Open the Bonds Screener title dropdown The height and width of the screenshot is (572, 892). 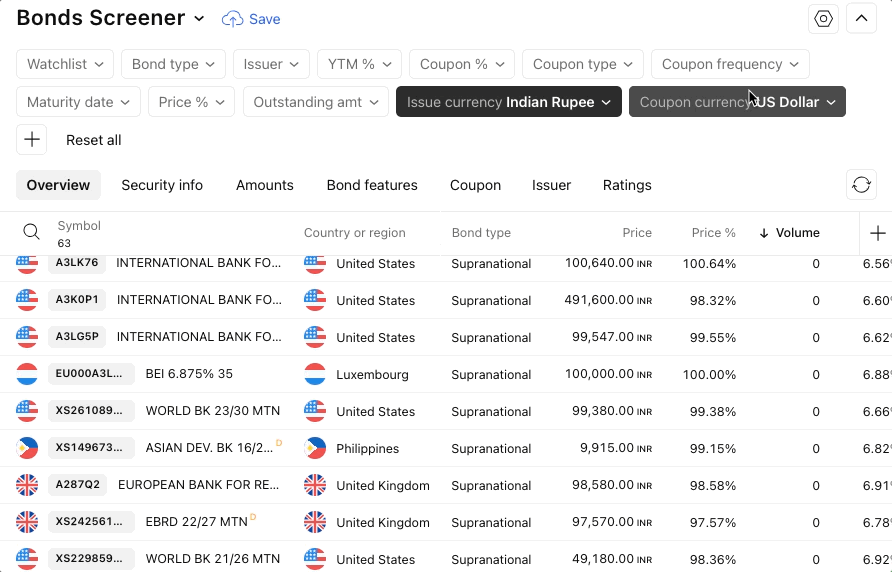199,19
